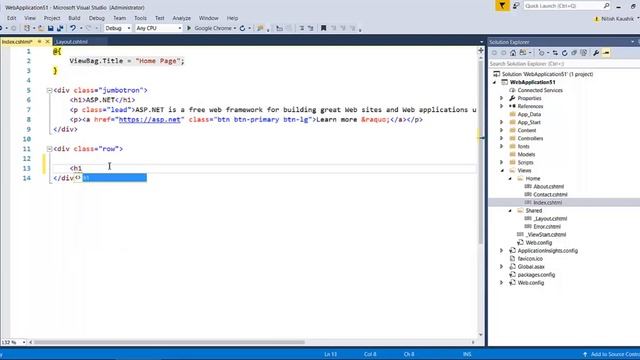640x360 pixels.
Task: Toggle Preview Selected Items in Solution Explorer
Action: click(606, 53)
